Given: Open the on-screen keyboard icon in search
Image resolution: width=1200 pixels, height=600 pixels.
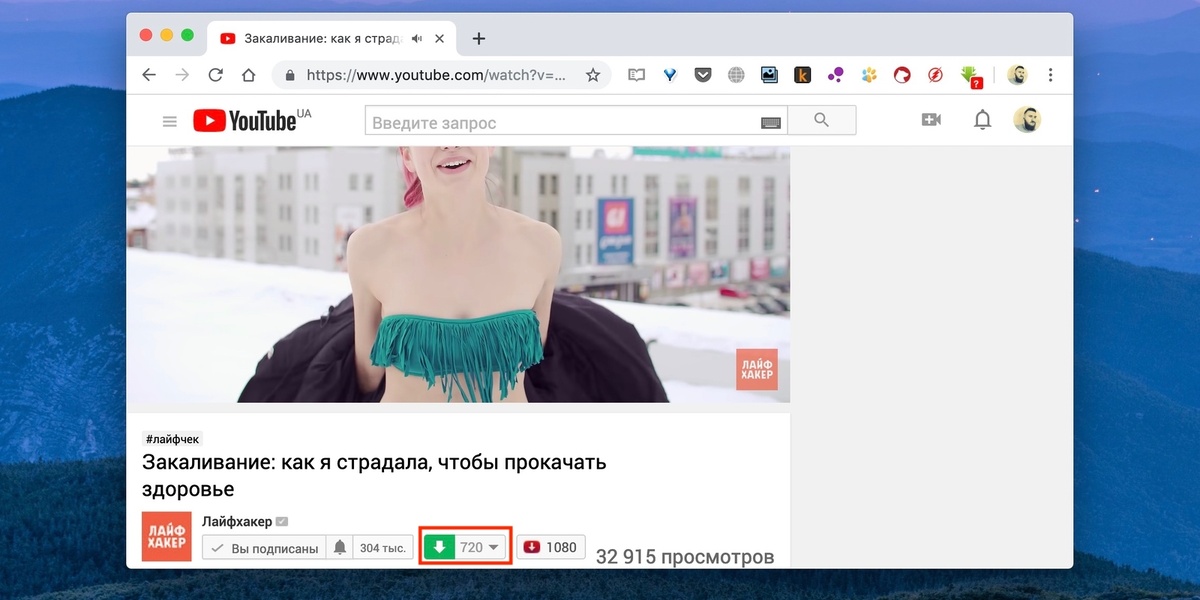Looking at the screenshot, I should [x=771, y=122].
